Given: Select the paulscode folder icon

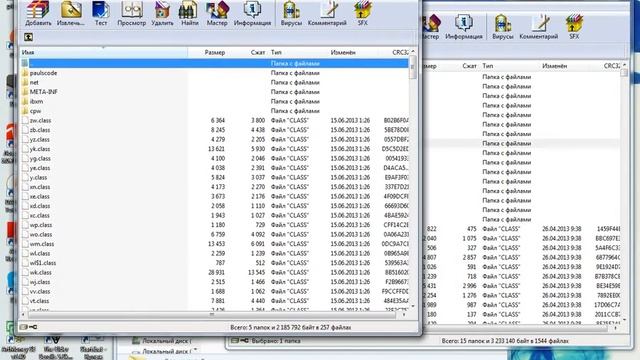Looking at the screenshot, I should pyautogui.click(x=24, y=73).
